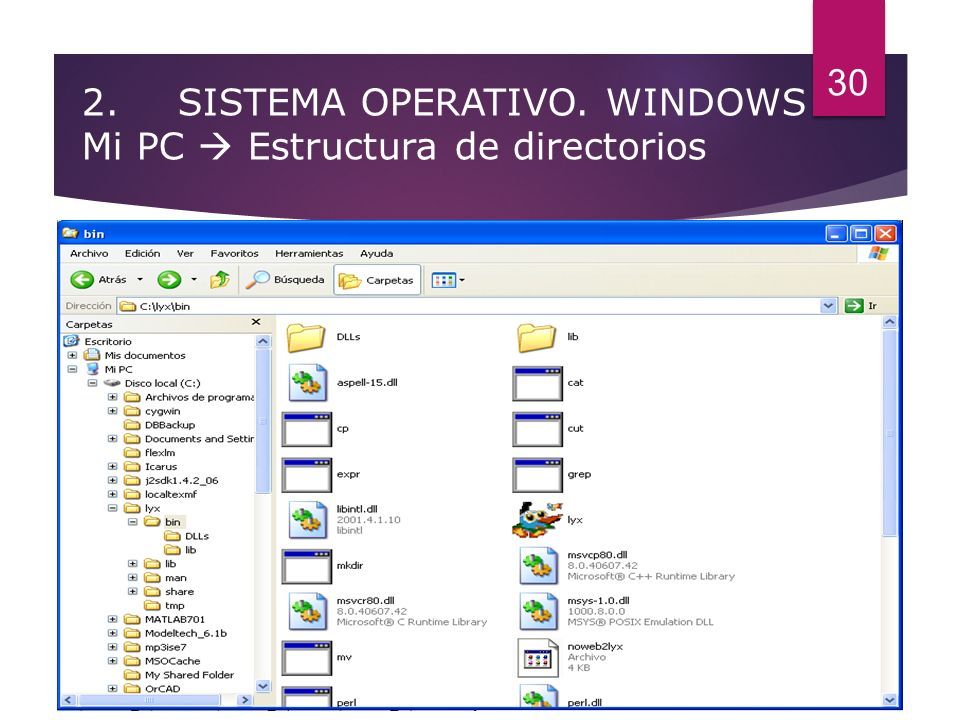Screen dimensions: 960x720
Task: Expand the share folder node
Action: tap(133, 592)
